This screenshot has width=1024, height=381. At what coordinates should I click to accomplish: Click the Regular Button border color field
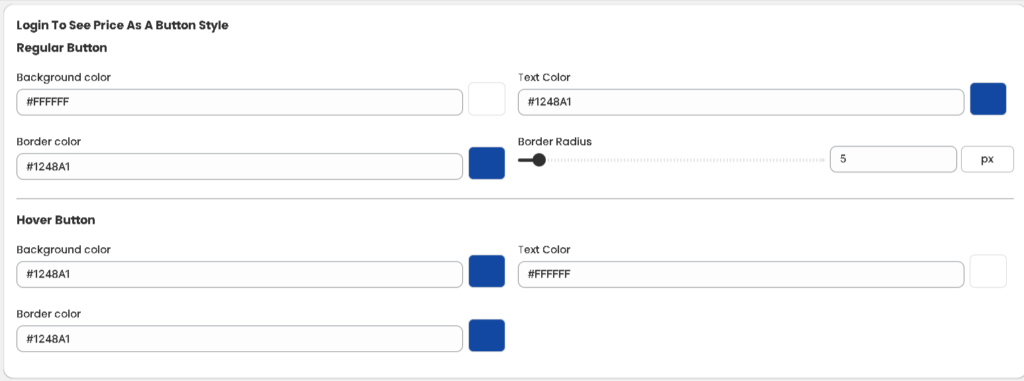240,167
